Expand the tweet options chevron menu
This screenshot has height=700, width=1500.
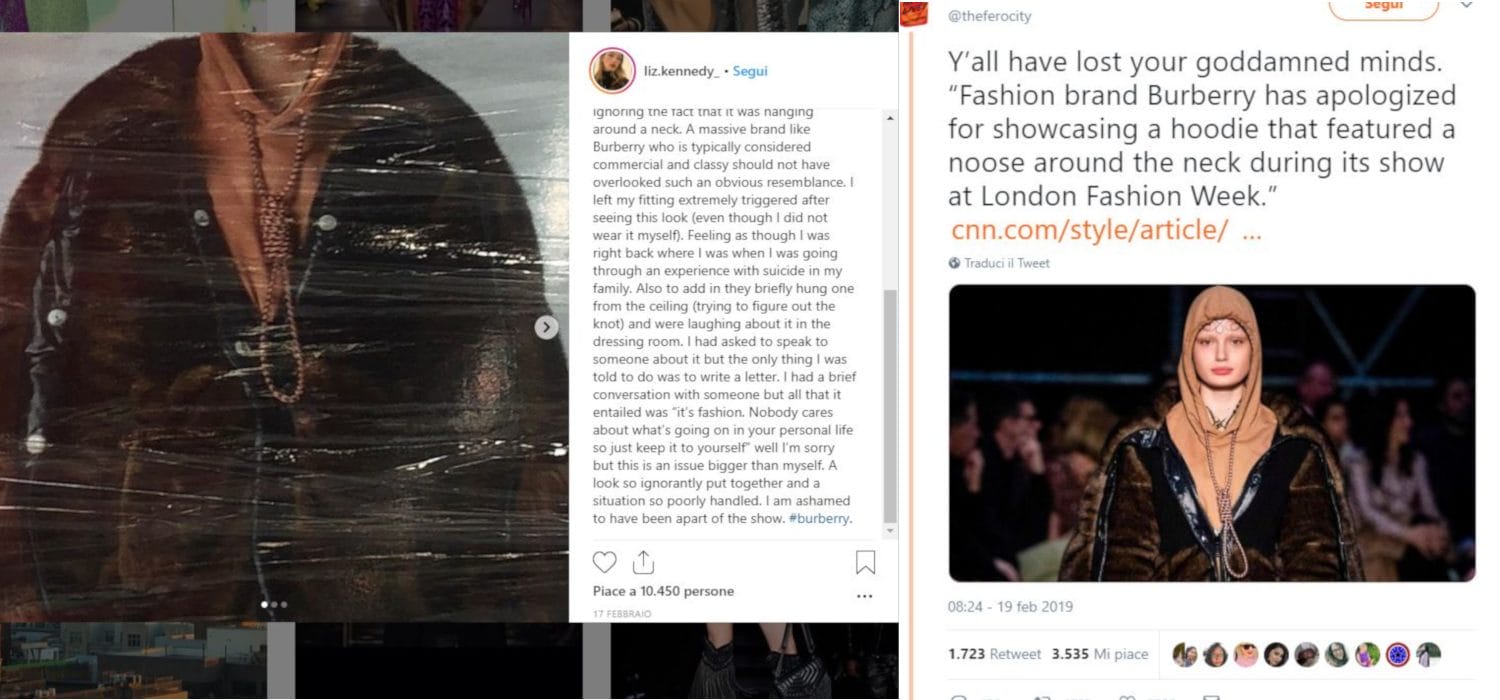point(1466,5)
